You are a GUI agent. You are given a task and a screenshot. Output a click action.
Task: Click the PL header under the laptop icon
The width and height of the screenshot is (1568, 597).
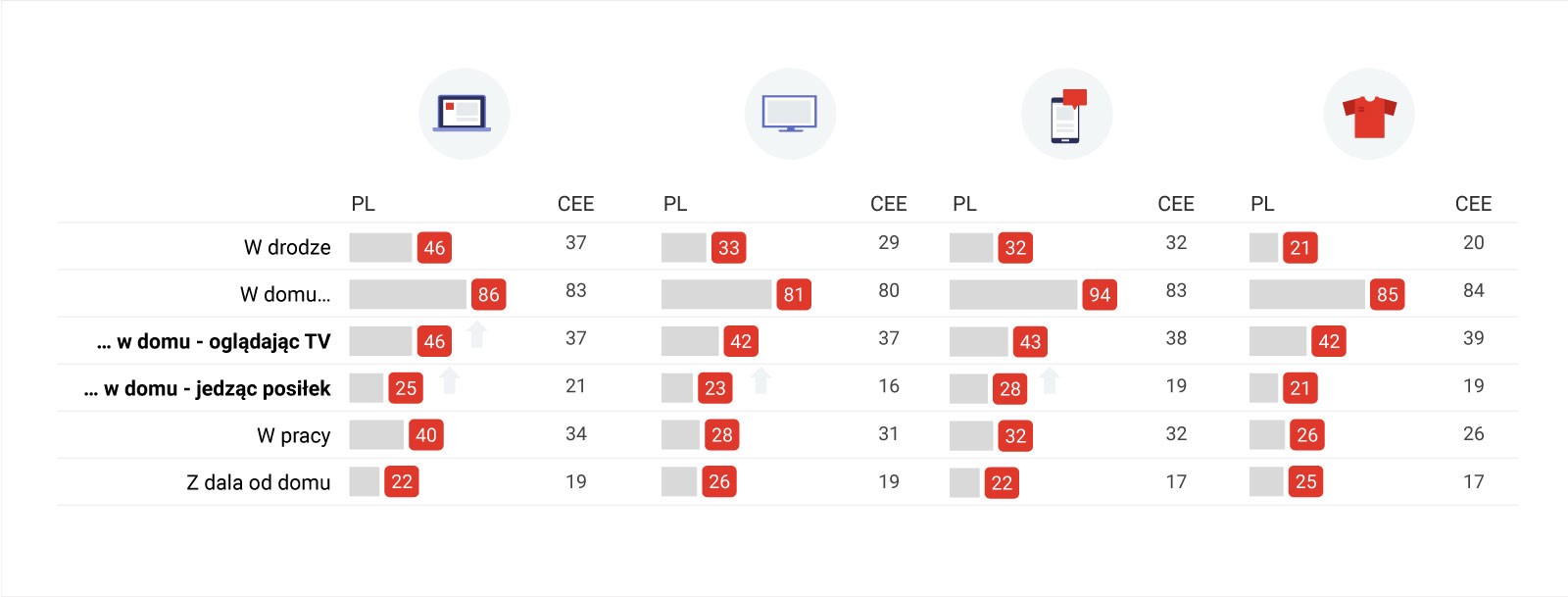363,204
